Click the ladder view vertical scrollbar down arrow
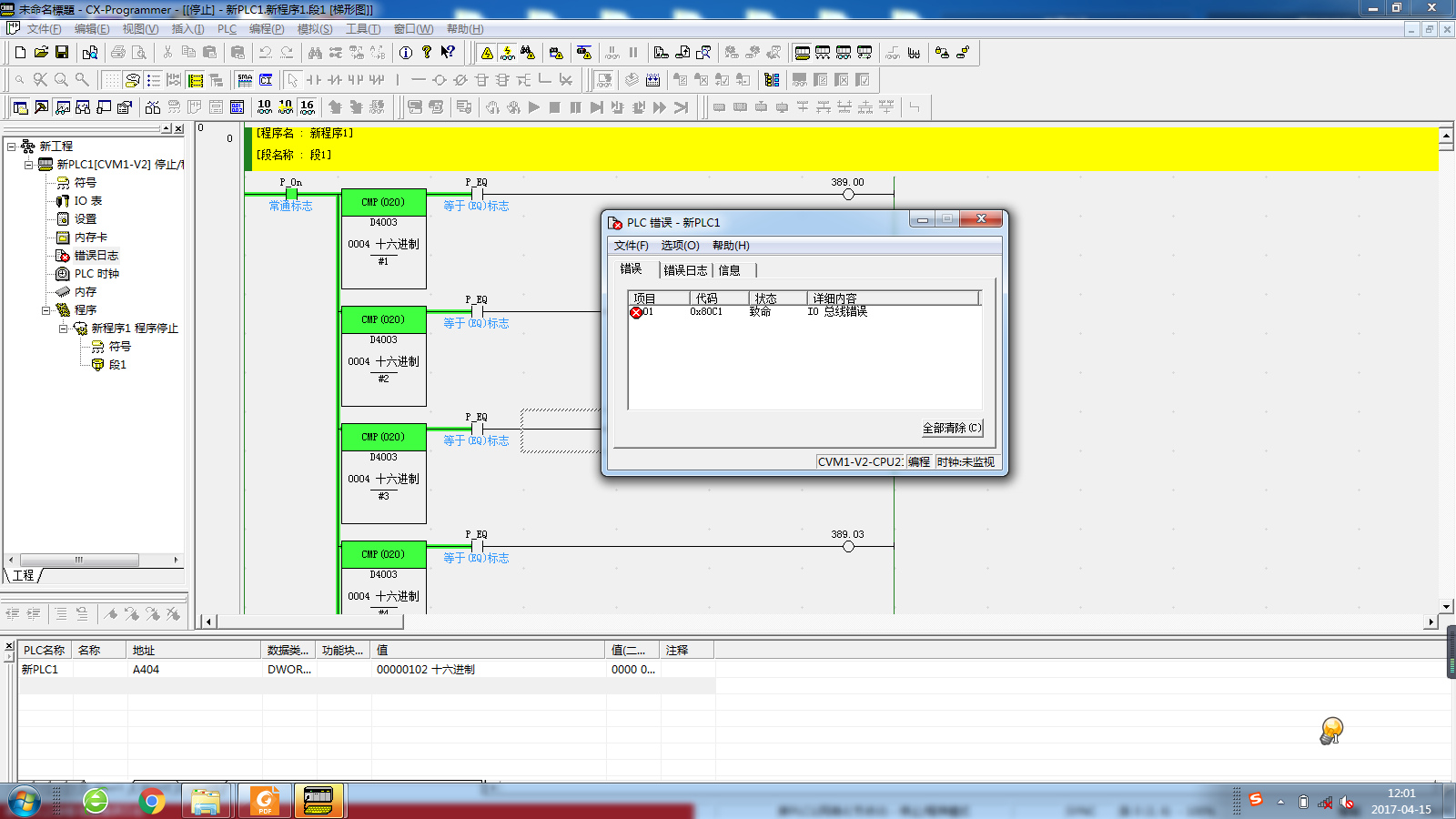 [1446, 606]
